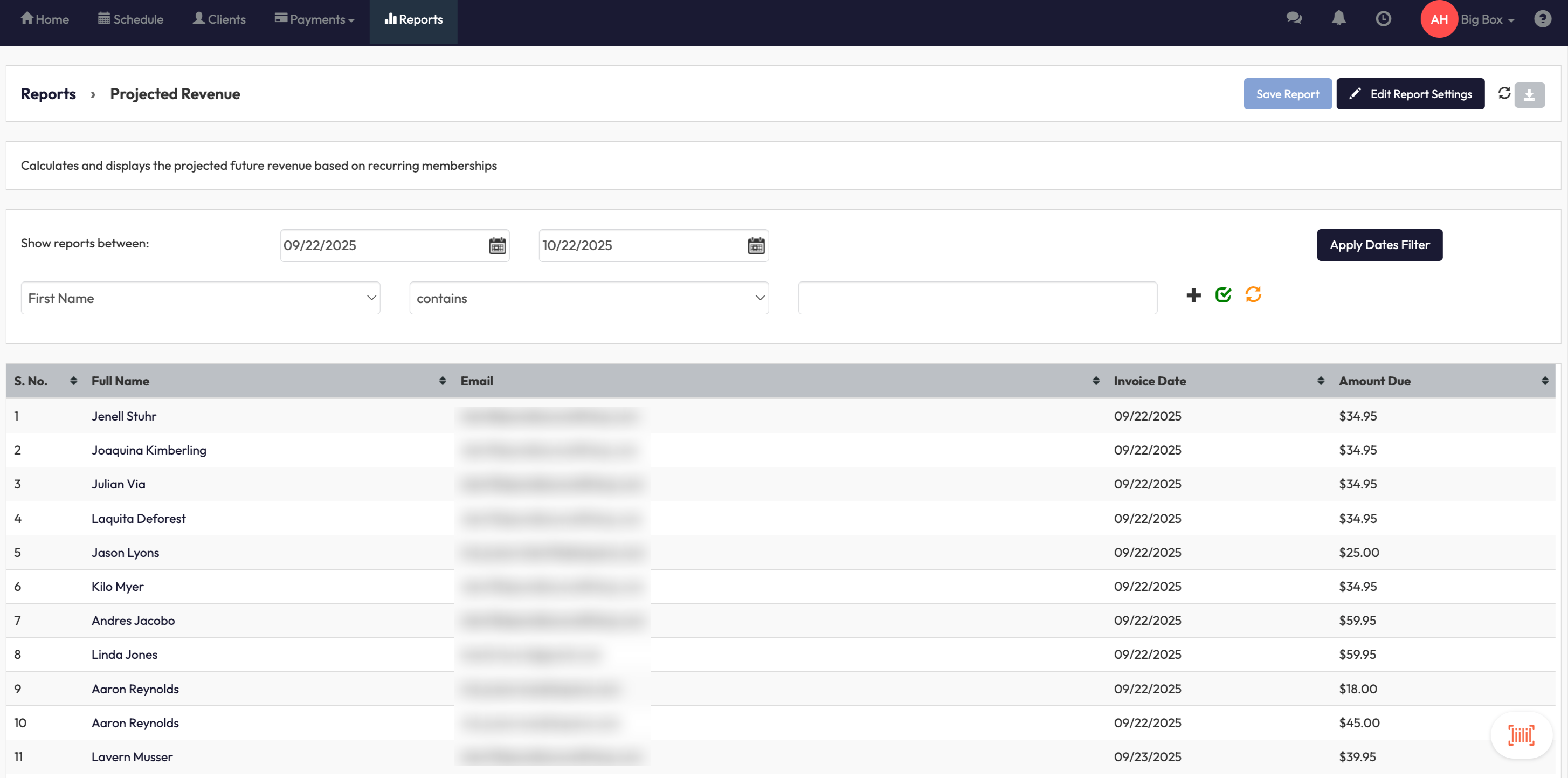The width and height of the screenshot is (1568, 778).
Task: Click the filter value text field
Action: (x=977, y=298)
